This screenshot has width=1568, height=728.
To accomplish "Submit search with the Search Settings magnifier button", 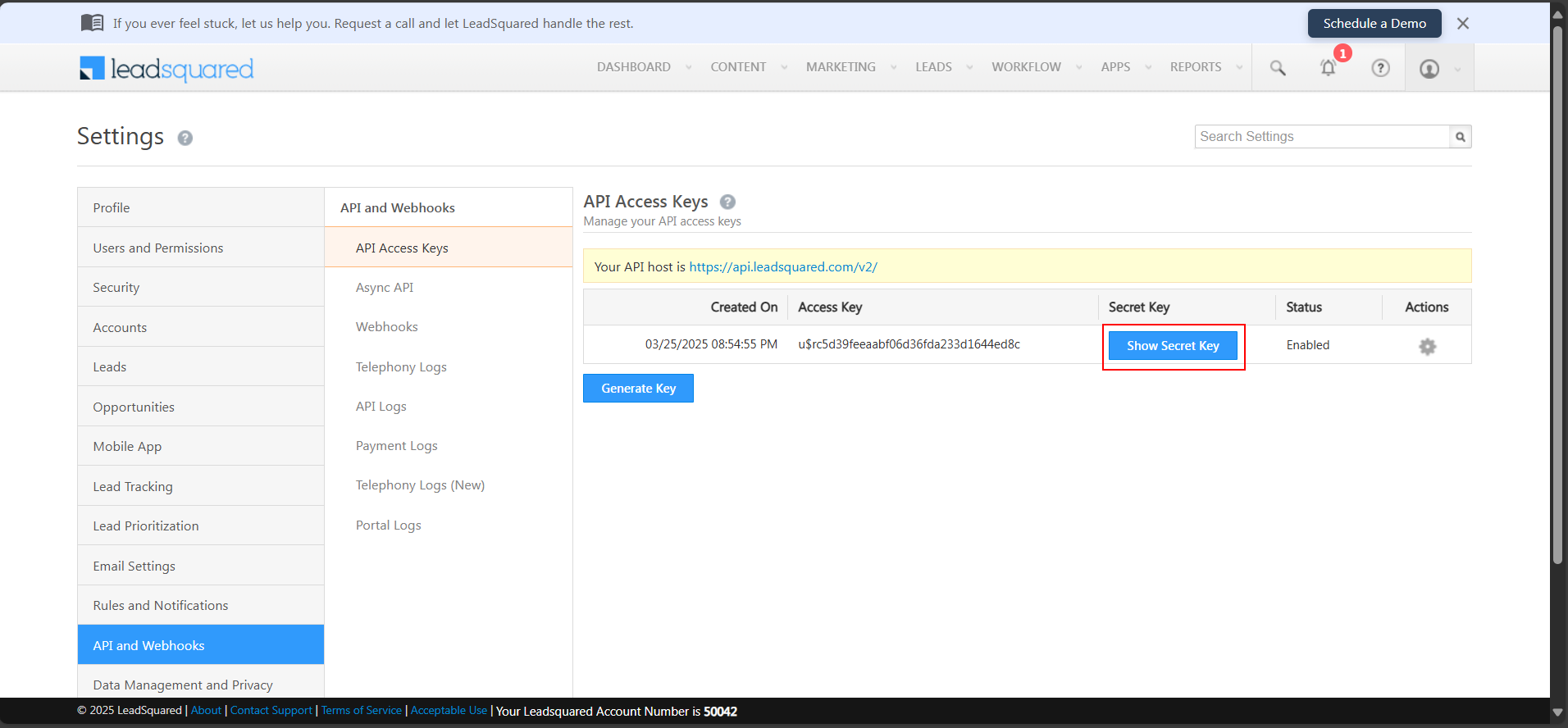I will (1461, 137).
